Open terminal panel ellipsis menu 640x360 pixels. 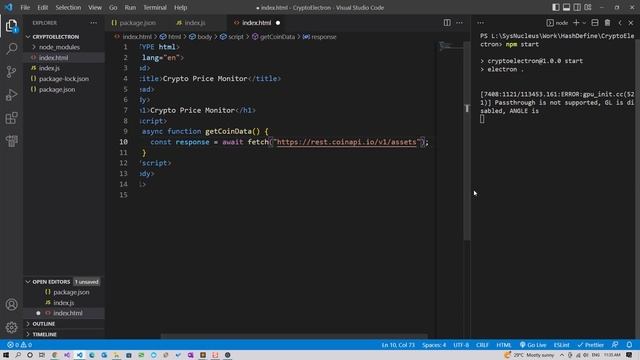click(x=480, y=23)
